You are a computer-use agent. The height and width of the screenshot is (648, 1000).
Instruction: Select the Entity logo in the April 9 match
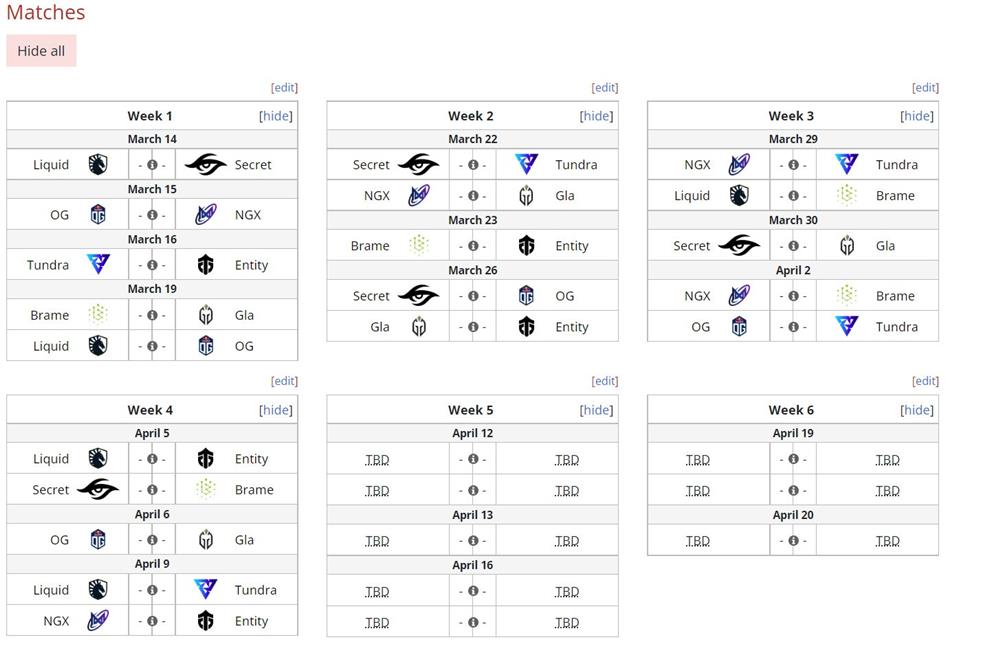pos(205,620)
